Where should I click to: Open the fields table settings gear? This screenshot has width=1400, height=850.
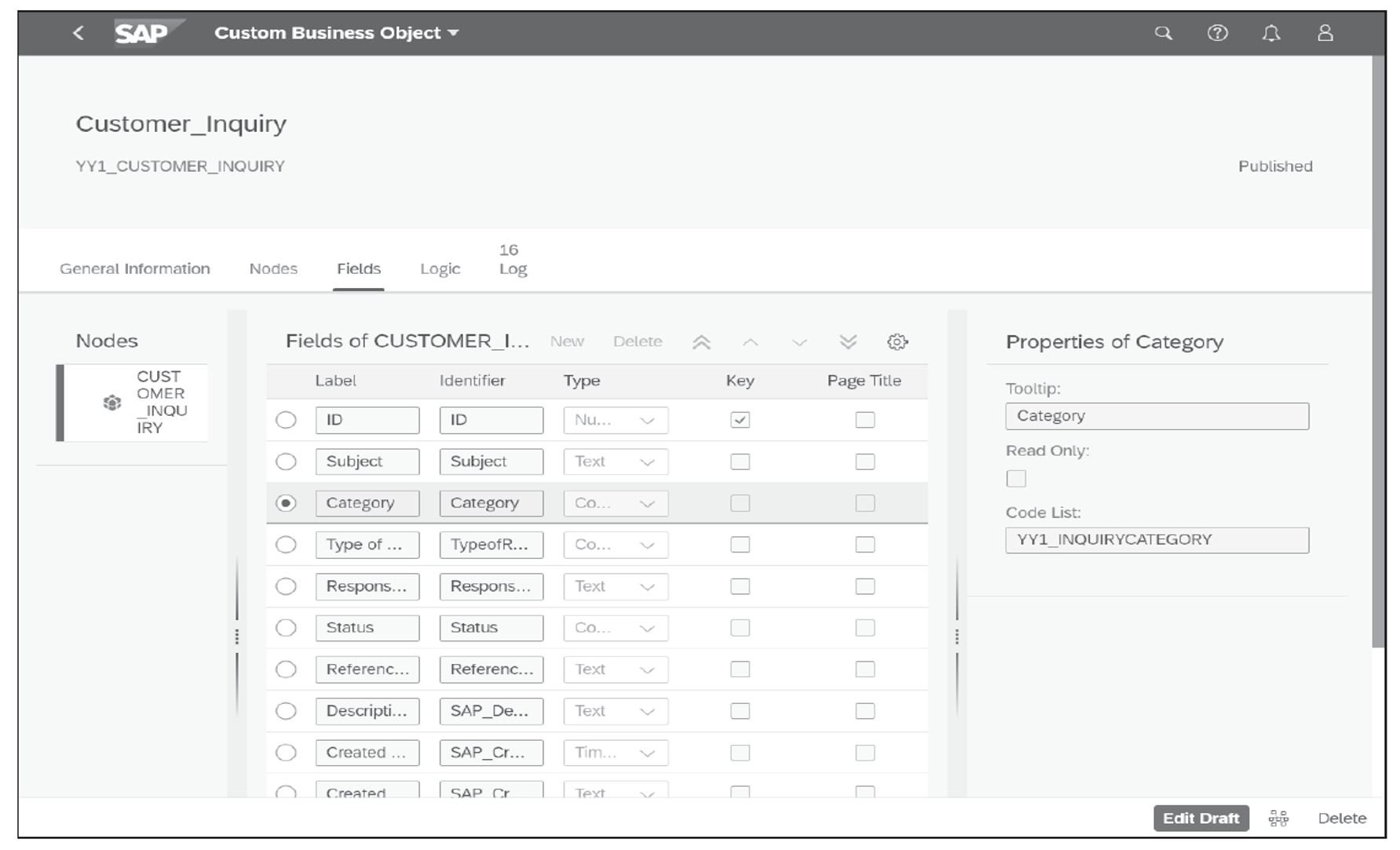[x=898, y=342]
